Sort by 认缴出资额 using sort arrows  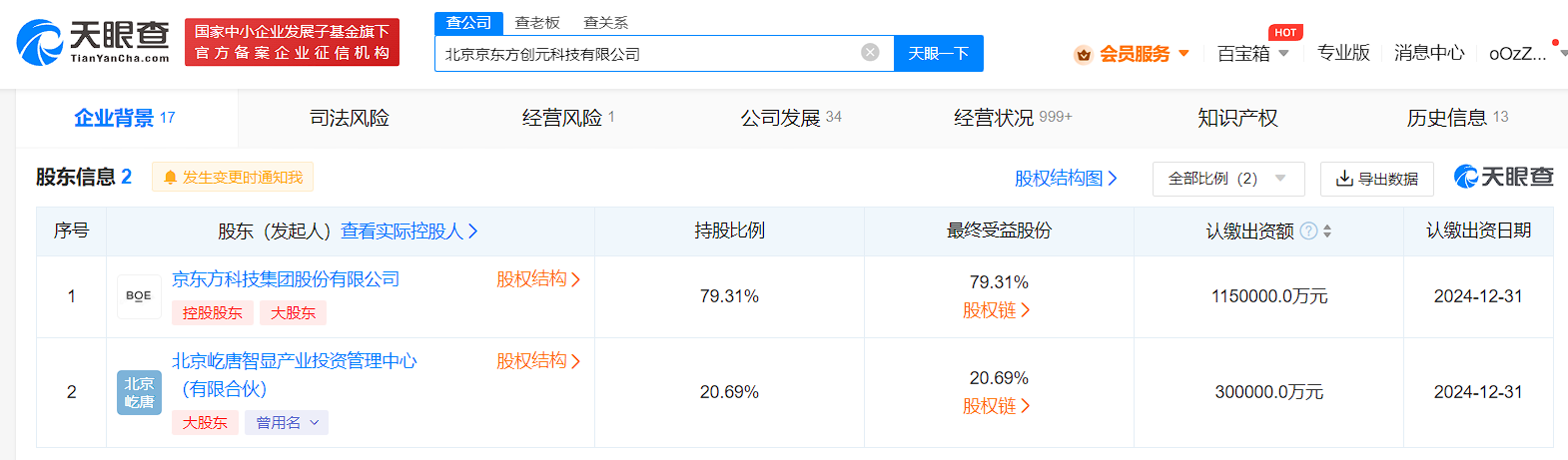1327,231
